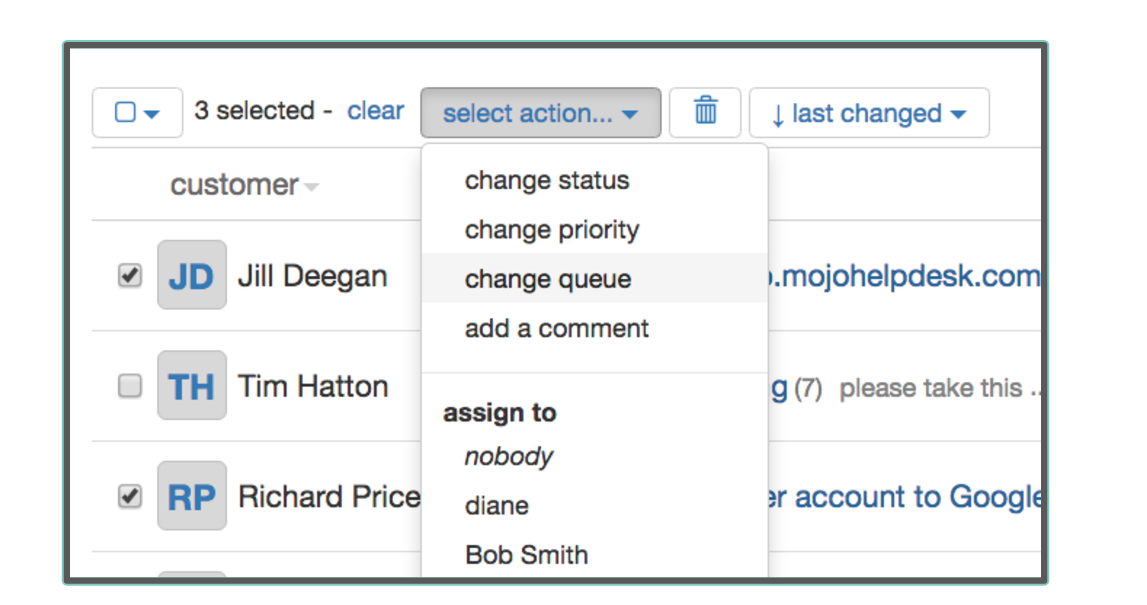Open the mojohelpdesk.com ticket link
Screen dimensions: 1147x605
tap(905, 276)
